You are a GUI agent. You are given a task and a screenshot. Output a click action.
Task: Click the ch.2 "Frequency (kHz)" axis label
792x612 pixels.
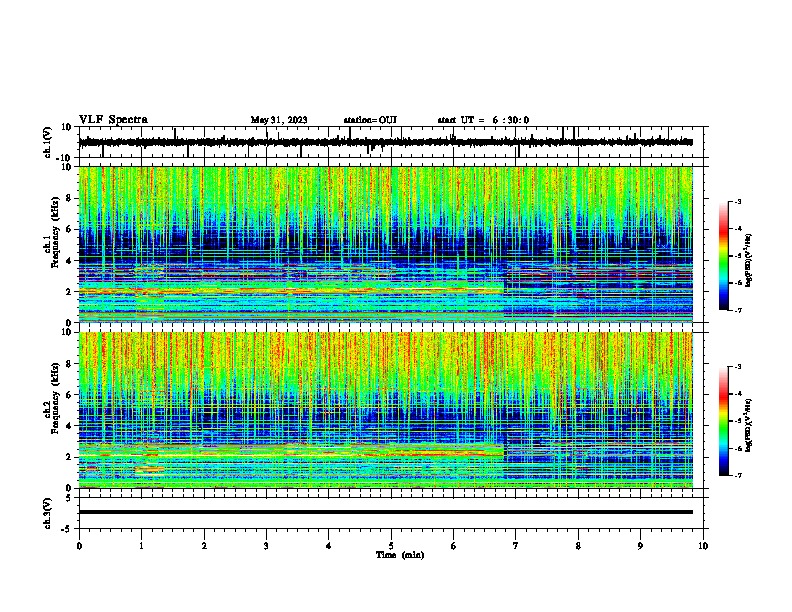(55, 397)
